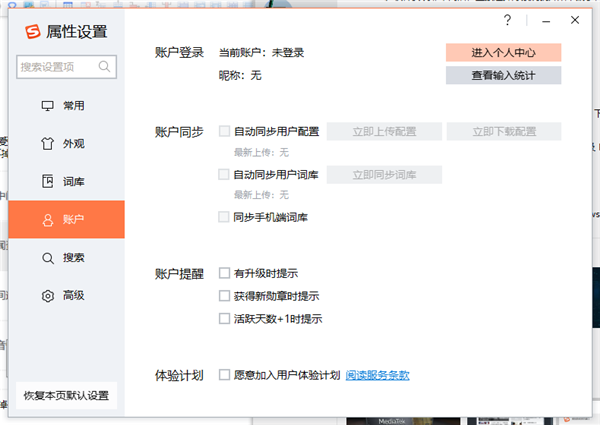This screenshot has height=425, width=600.
Task: Check 活跃天数+1时提示 option
Action: [x=224, y=319]
